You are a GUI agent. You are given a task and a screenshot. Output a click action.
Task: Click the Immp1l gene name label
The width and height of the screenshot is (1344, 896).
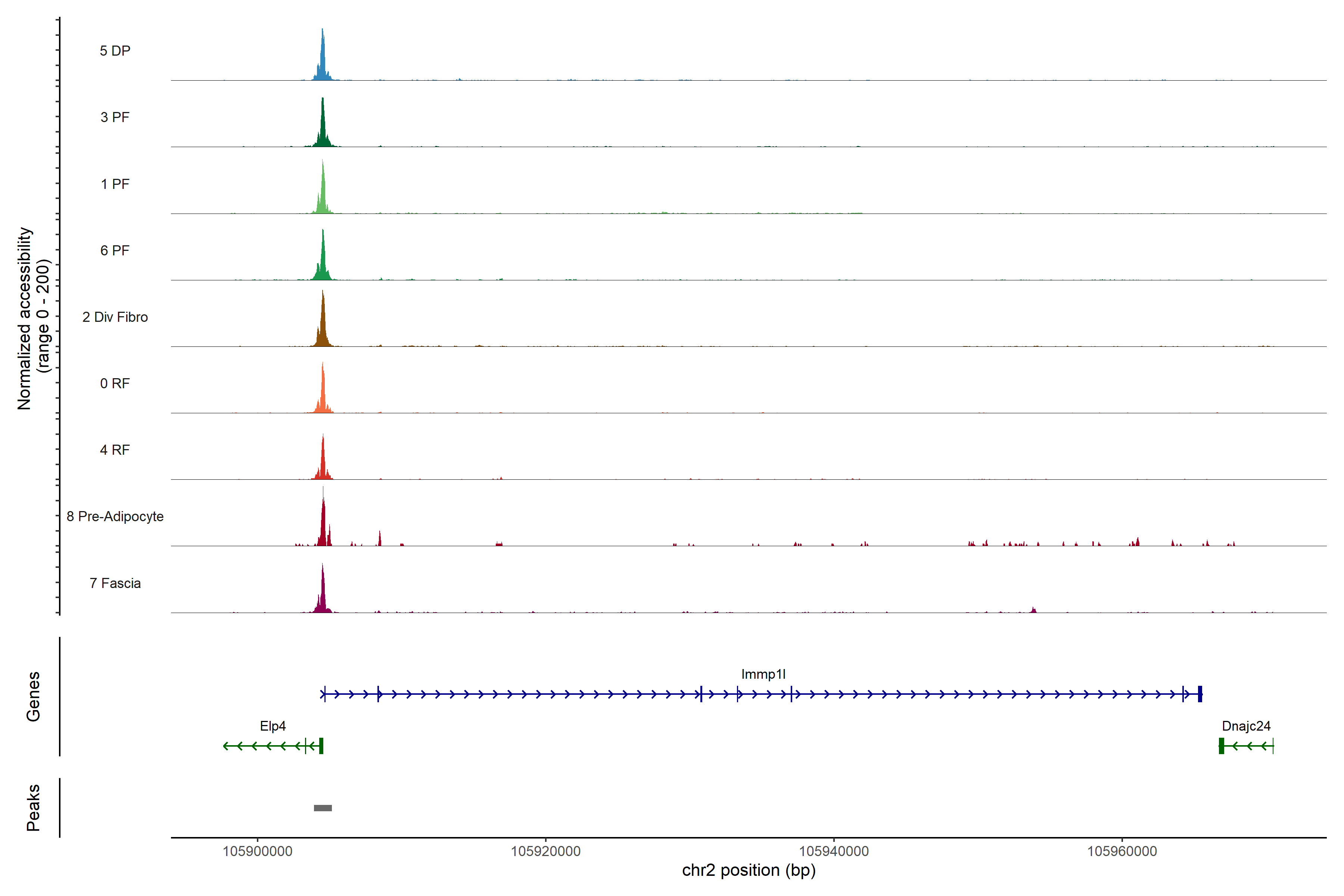763,674
